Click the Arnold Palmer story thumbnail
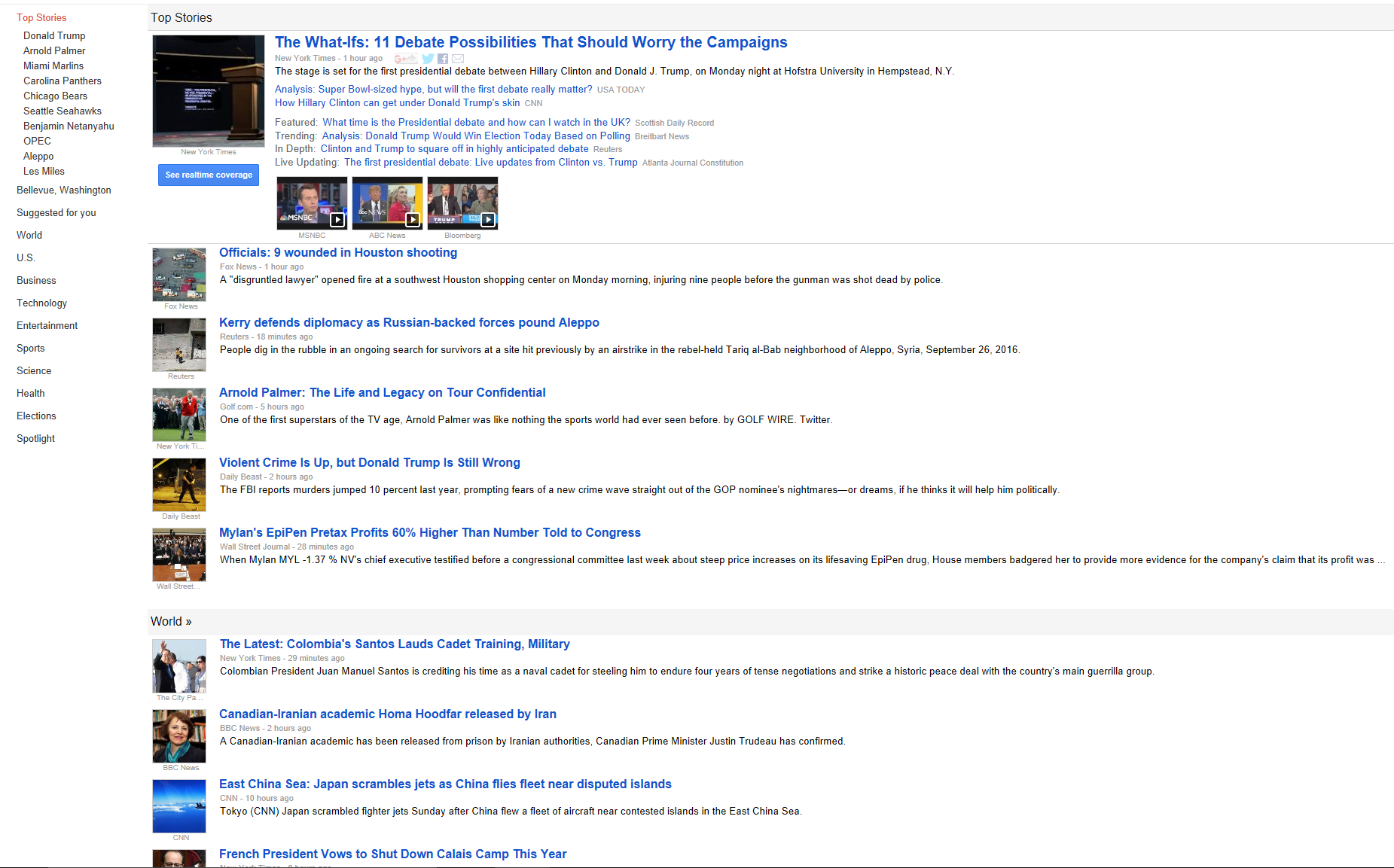 (179, 415)
